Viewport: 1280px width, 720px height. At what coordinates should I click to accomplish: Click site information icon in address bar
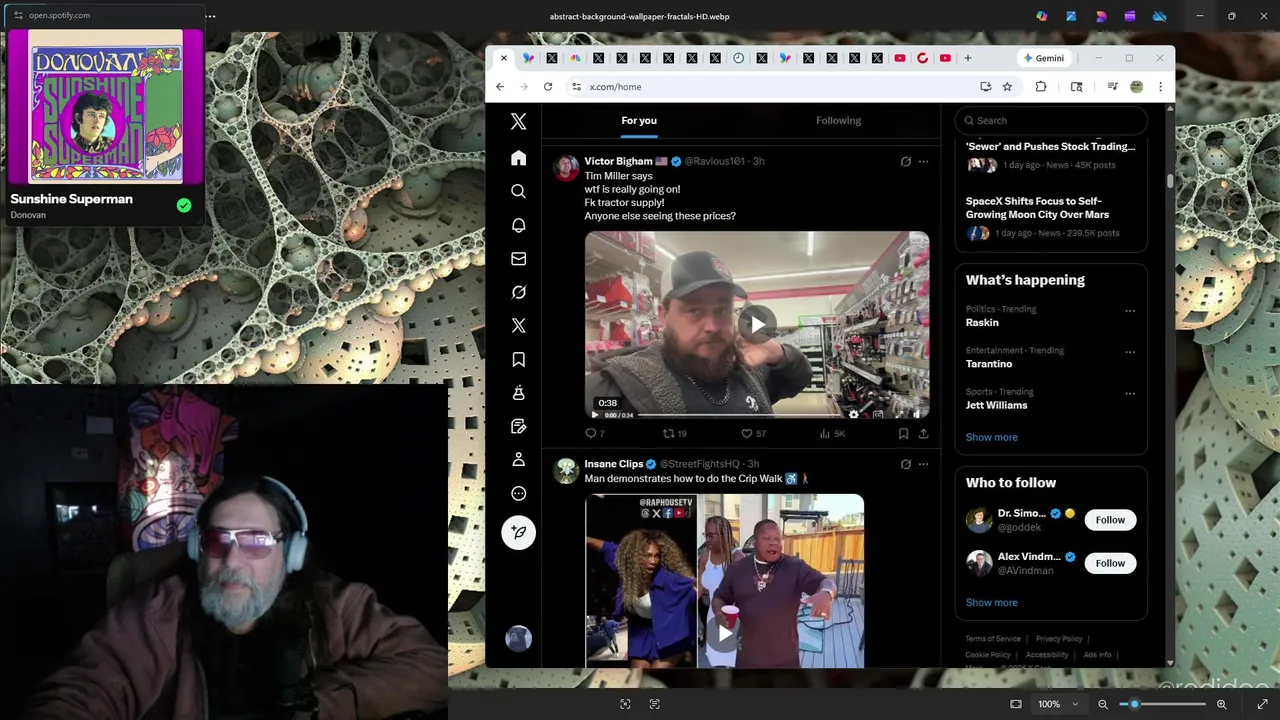click(576, 87)
